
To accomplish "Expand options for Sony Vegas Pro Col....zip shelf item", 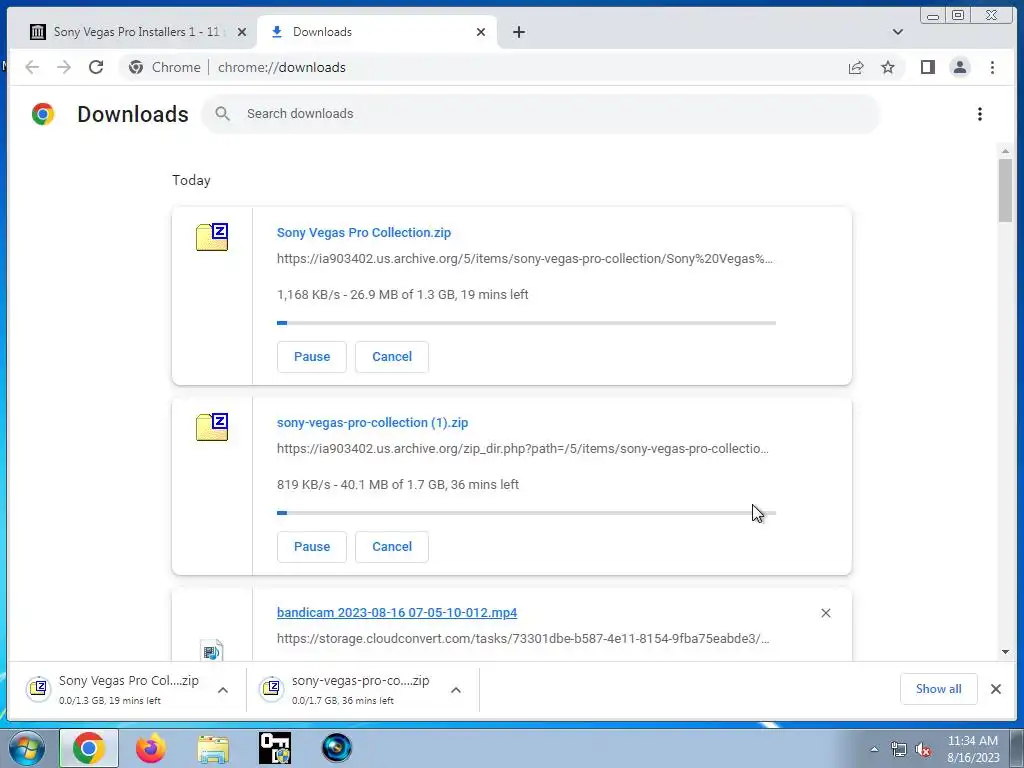I will (x=223, y=690).
